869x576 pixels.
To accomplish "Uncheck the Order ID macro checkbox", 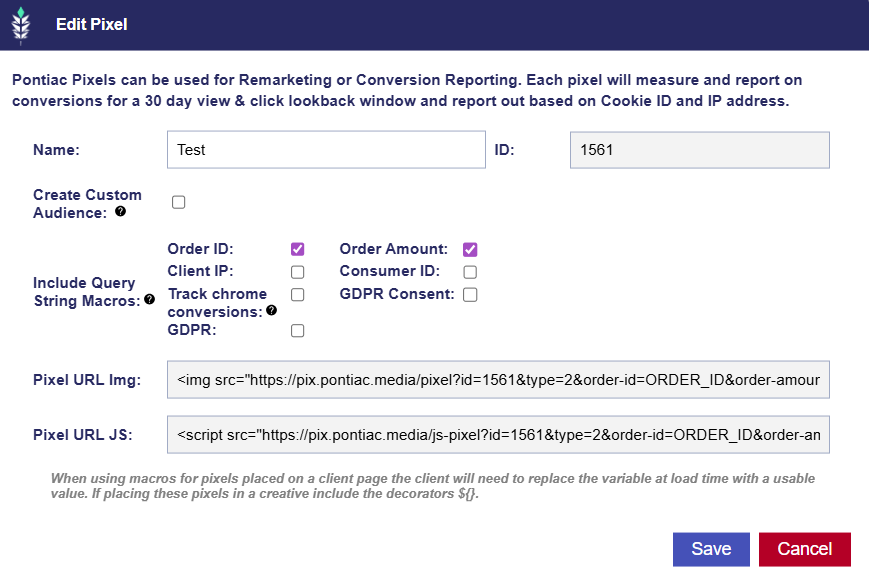I will tap(297, 249).
